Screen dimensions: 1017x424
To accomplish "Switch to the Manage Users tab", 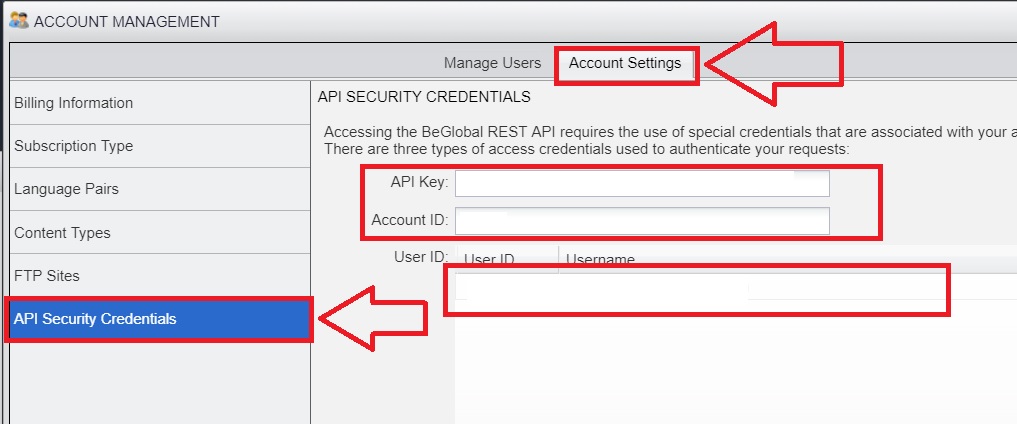I will point(492,63).
